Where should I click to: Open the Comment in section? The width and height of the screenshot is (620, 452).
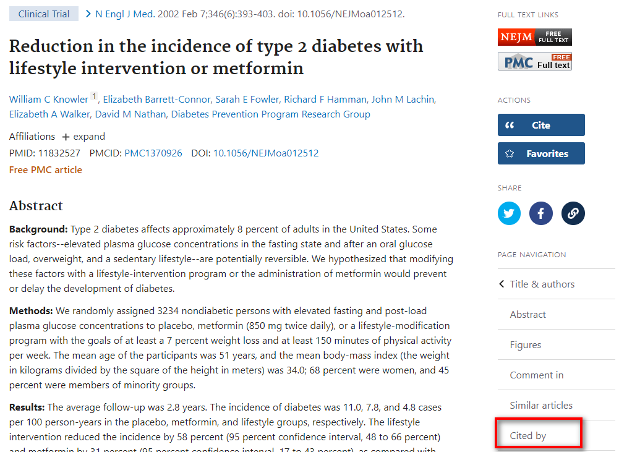(536, 375)
